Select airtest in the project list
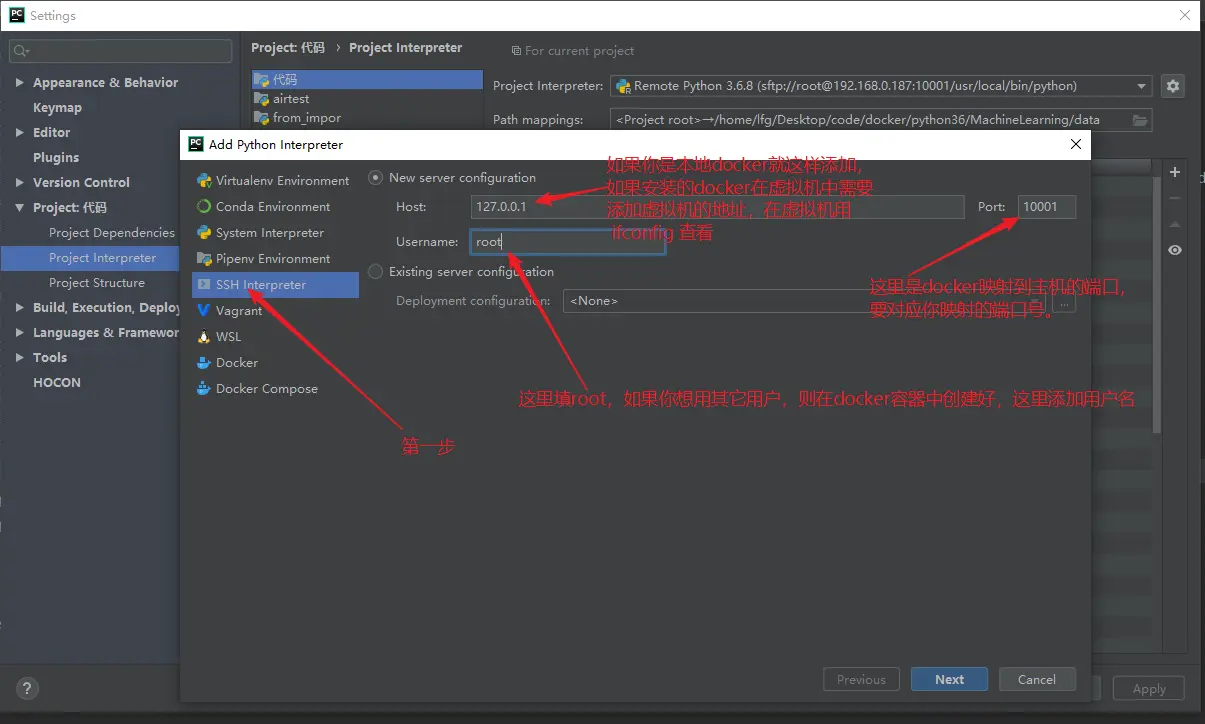This screenshot has height=724, width=1205. point(367,99)
